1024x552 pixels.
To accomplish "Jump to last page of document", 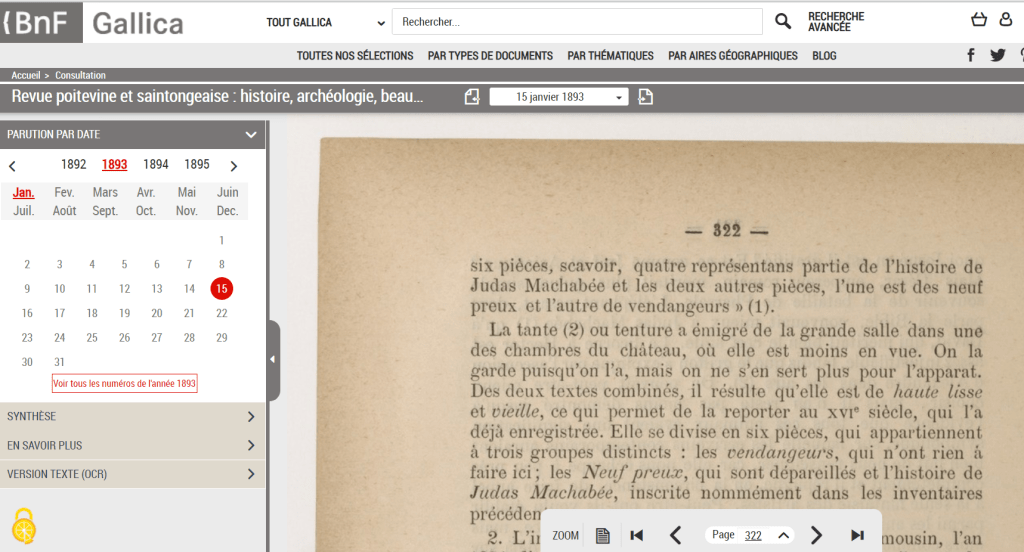I will [857, 535].
